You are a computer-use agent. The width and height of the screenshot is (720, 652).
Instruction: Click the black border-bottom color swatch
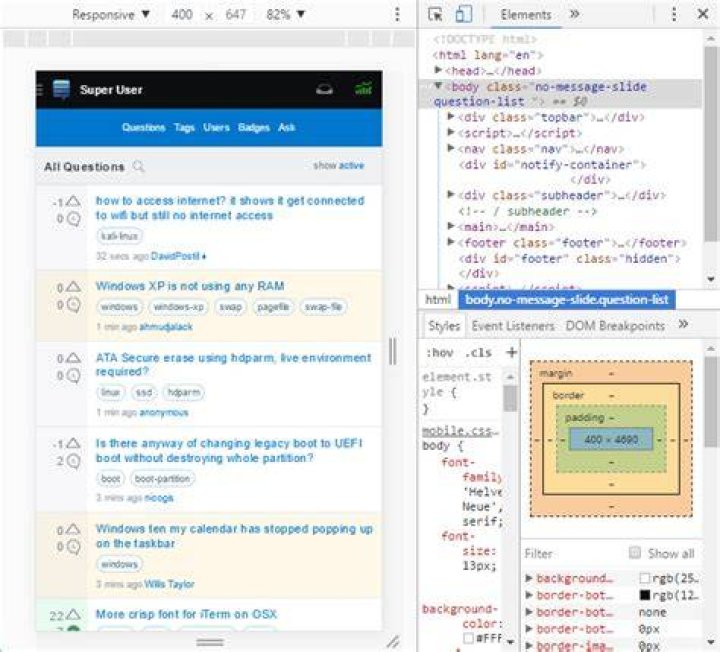point(644,595)
